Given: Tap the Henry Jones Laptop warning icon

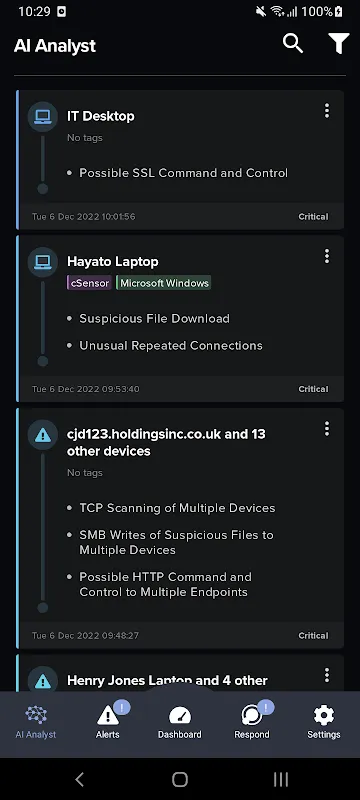Looking at the screenshot, I should tap(43, 681).
